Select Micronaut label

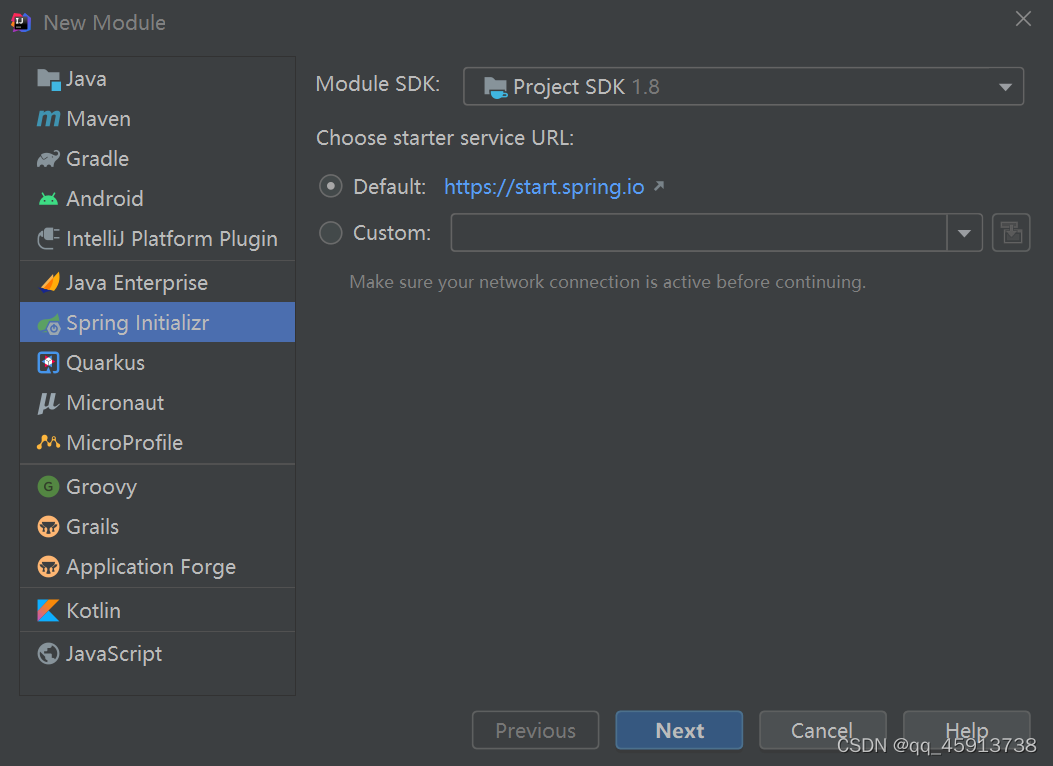[x=116, y=403]
